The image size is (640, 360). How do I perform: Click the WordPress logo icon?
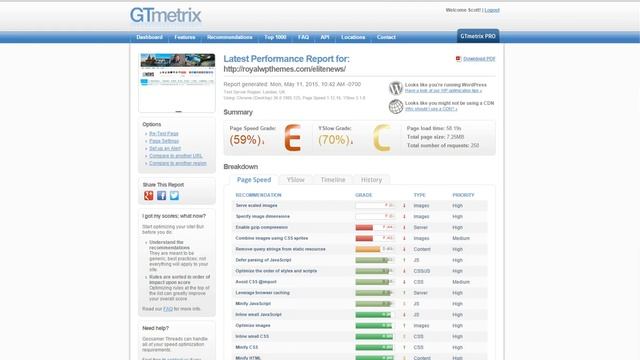click(396, 88)
